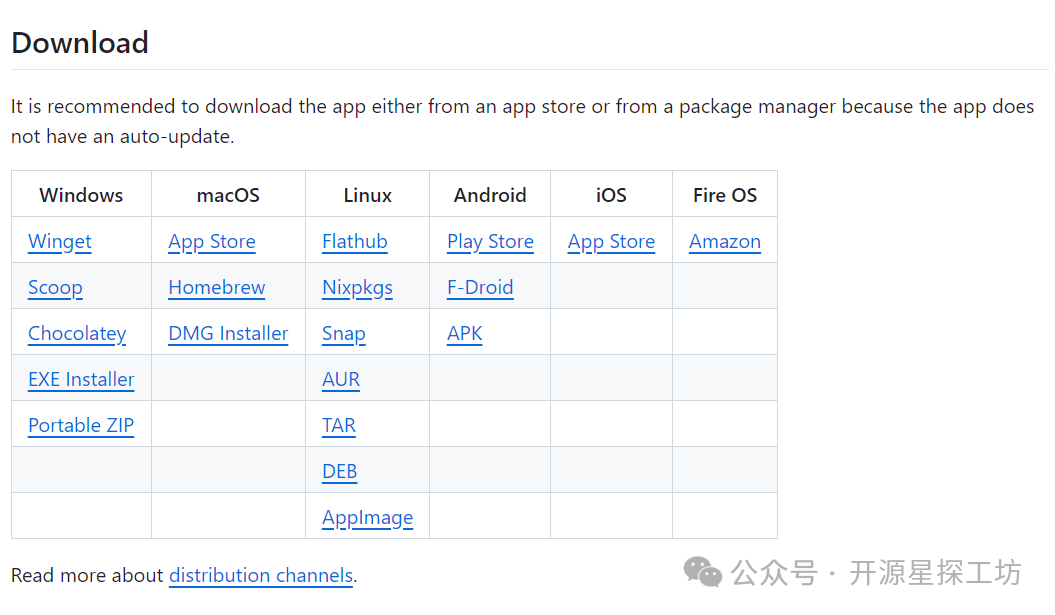Select the Android column header
Screen dimensions: 1055x615
point(490,195)
